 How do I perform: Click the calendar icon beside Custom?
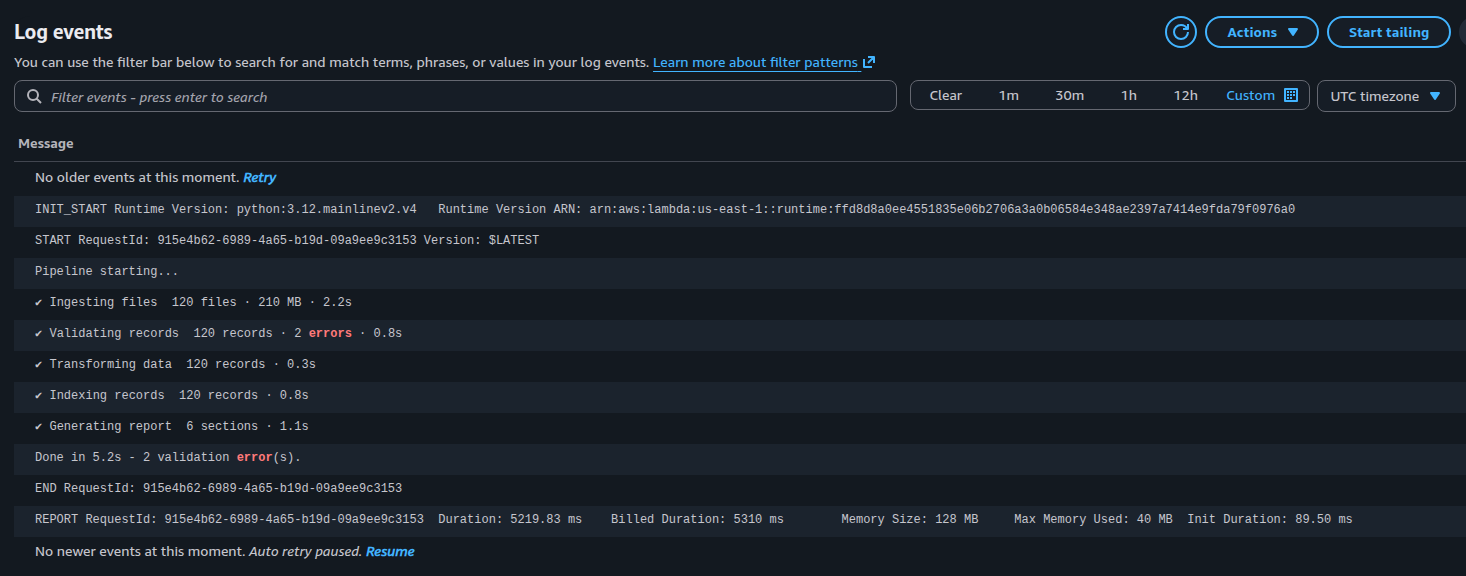[x=1290, y=96]
